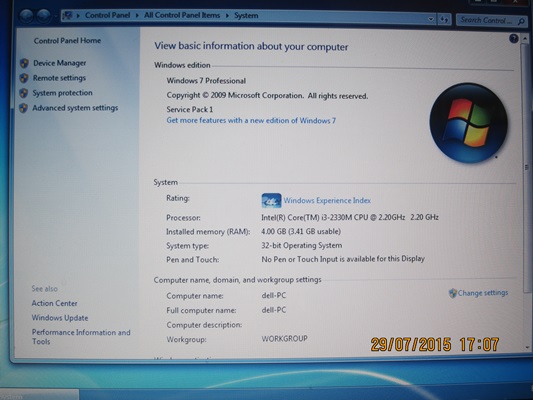Click the refresh button beside address bar
Image resolution: width=533 pixels, height=400 pixels.
(444, 20)
